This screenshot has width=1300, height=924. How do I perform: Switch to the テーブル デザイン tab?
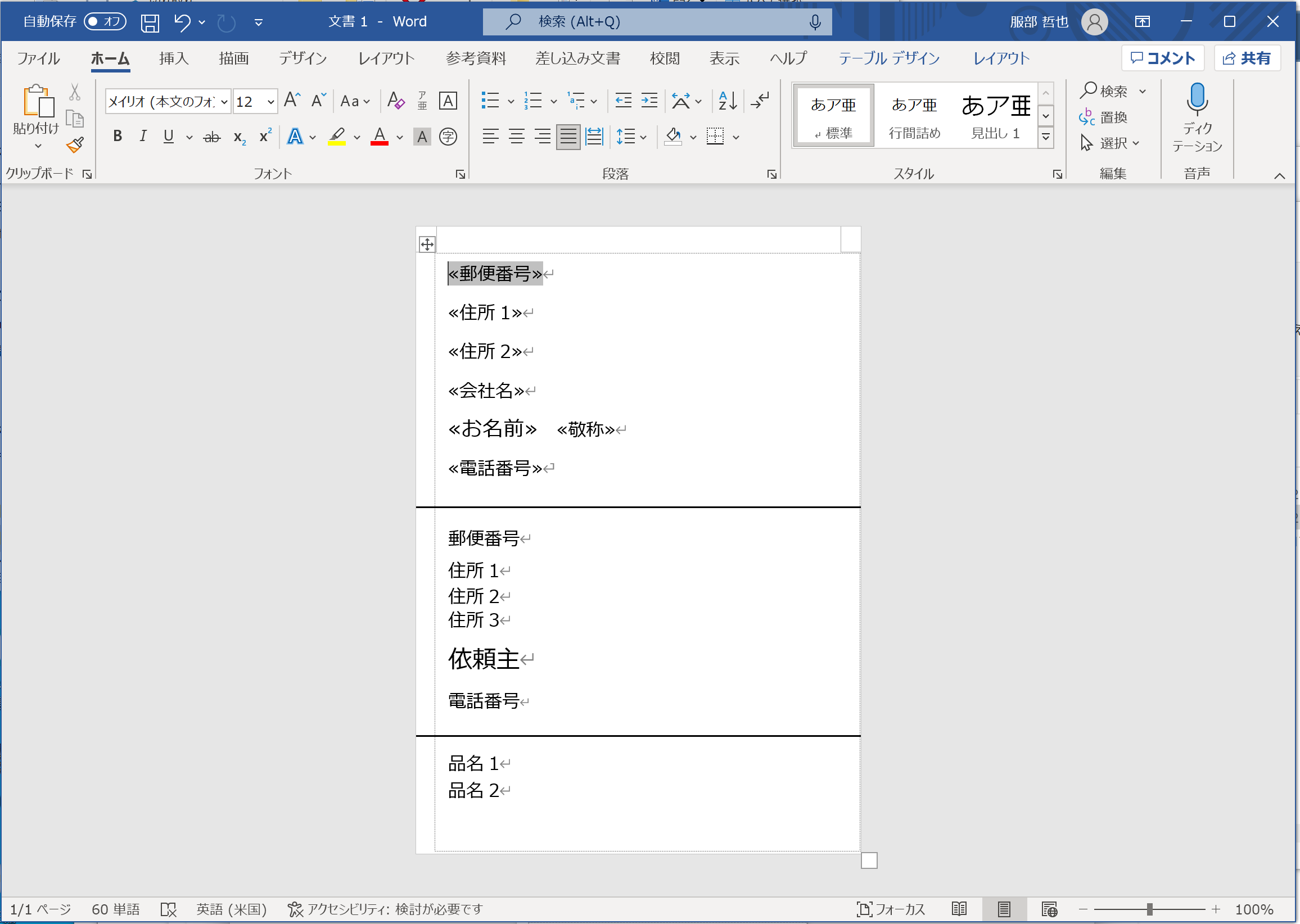pos(888,58)
